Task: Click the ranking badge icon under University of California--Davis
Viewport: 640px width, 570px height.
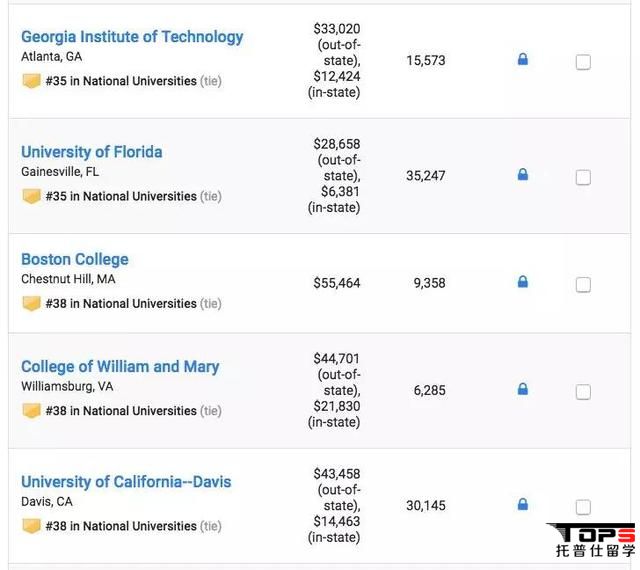Action: pos(31,526)
